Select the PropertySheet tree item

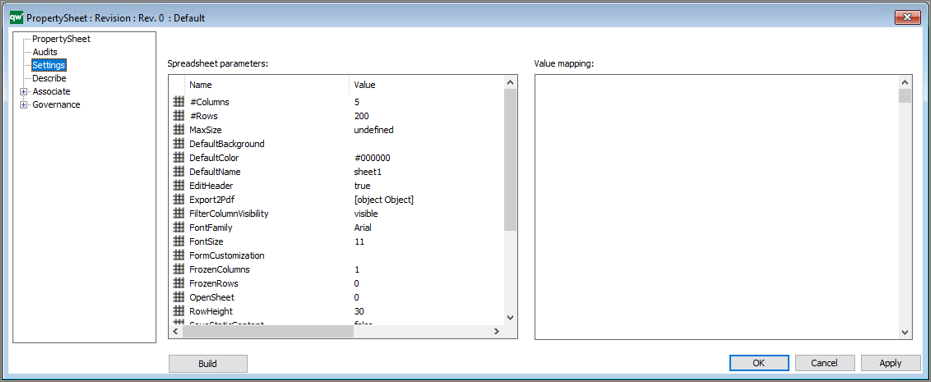61,39
